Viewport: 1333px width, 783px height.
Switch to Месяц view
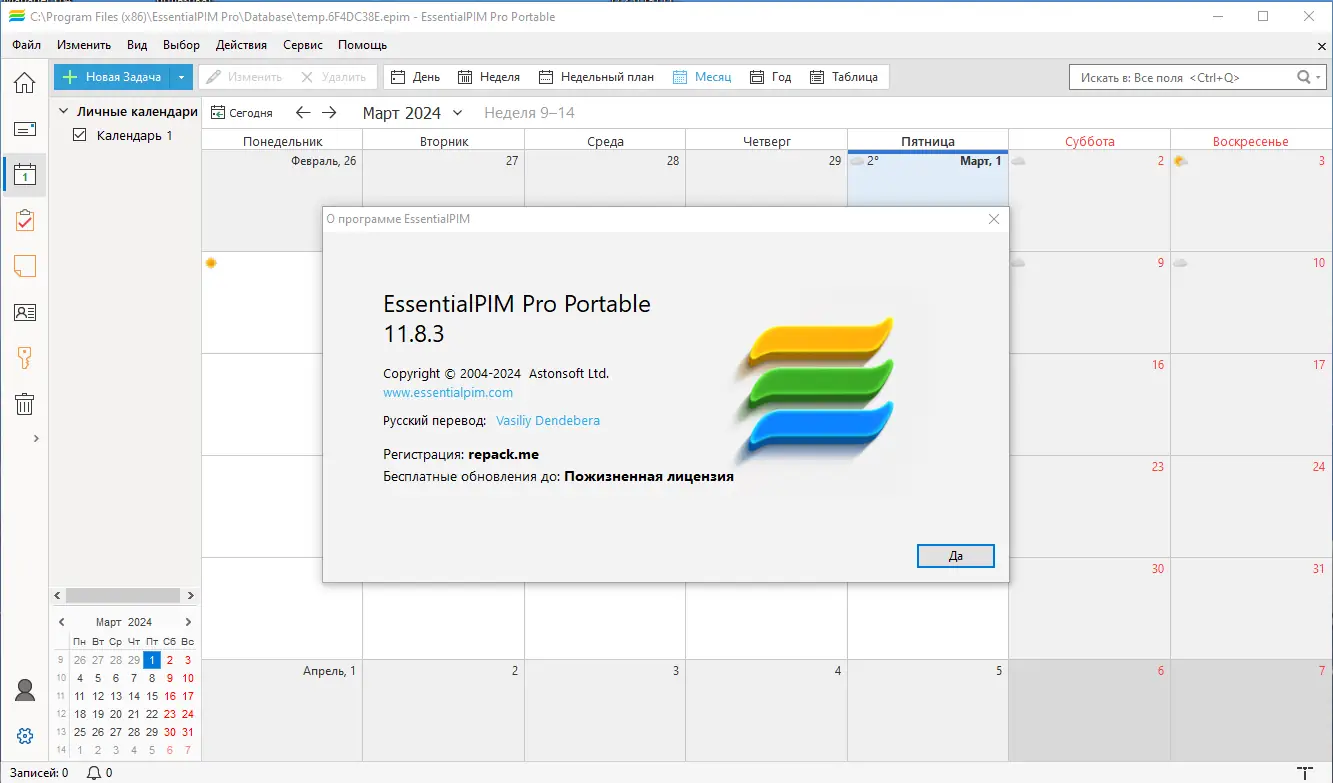point(702,77)
